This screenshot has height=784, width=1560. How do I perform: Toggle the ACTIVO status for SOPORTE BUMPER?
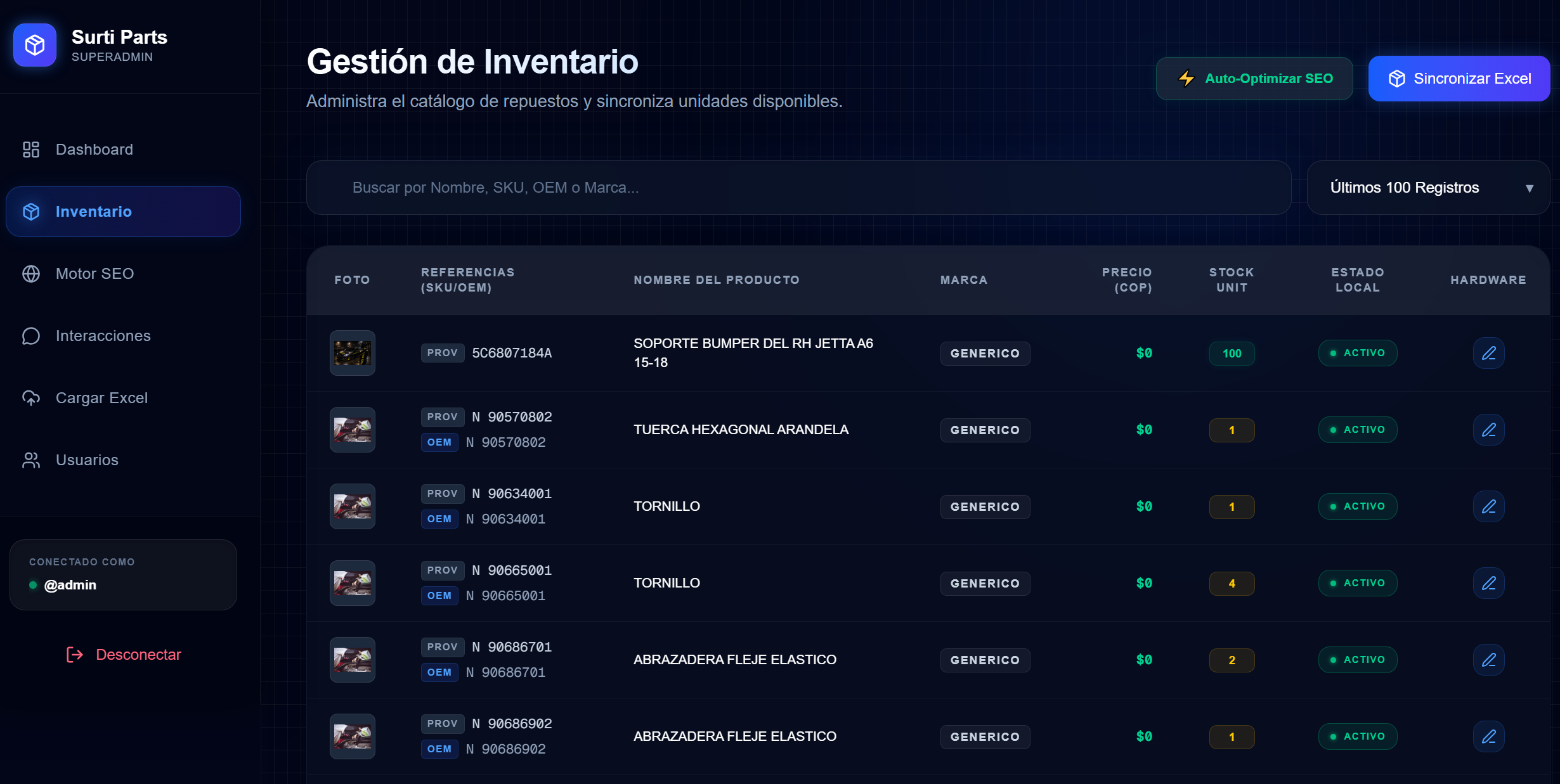(x=1357, y=353)
